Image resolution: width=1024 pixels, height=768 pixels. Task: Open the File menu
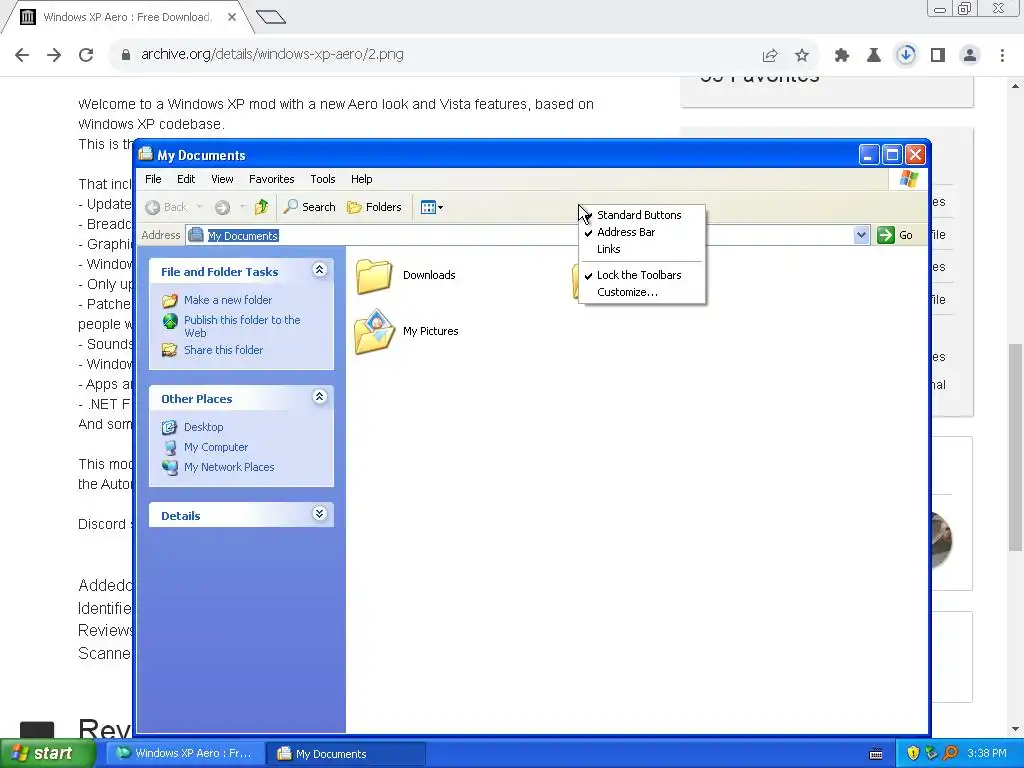[x=153, y=179]
